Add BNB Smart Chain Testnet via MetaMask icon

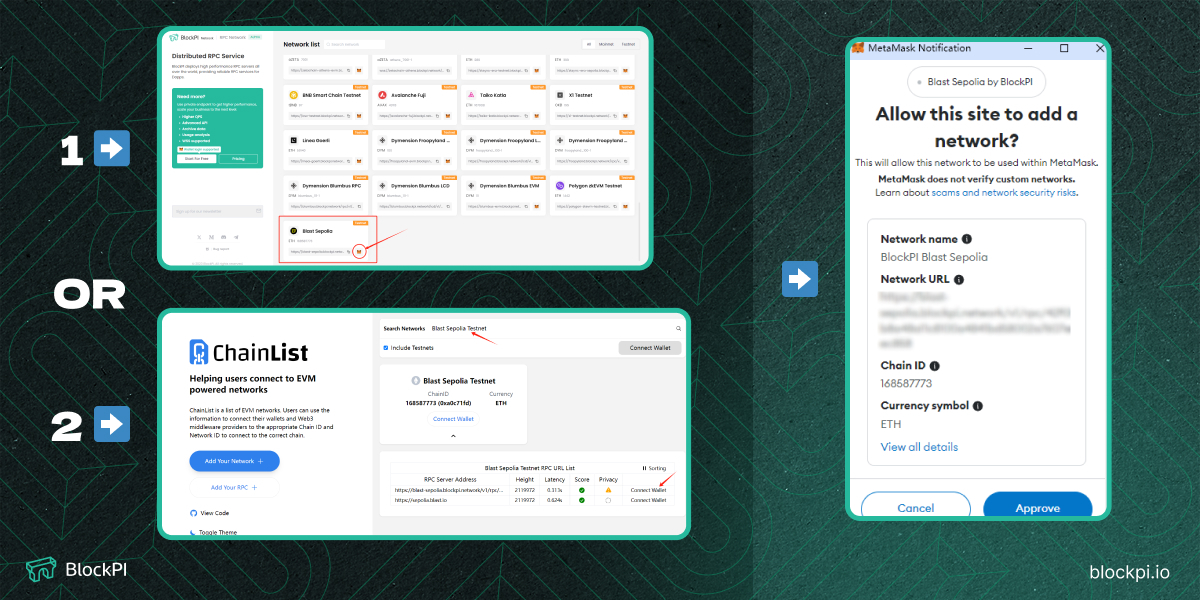359,116
